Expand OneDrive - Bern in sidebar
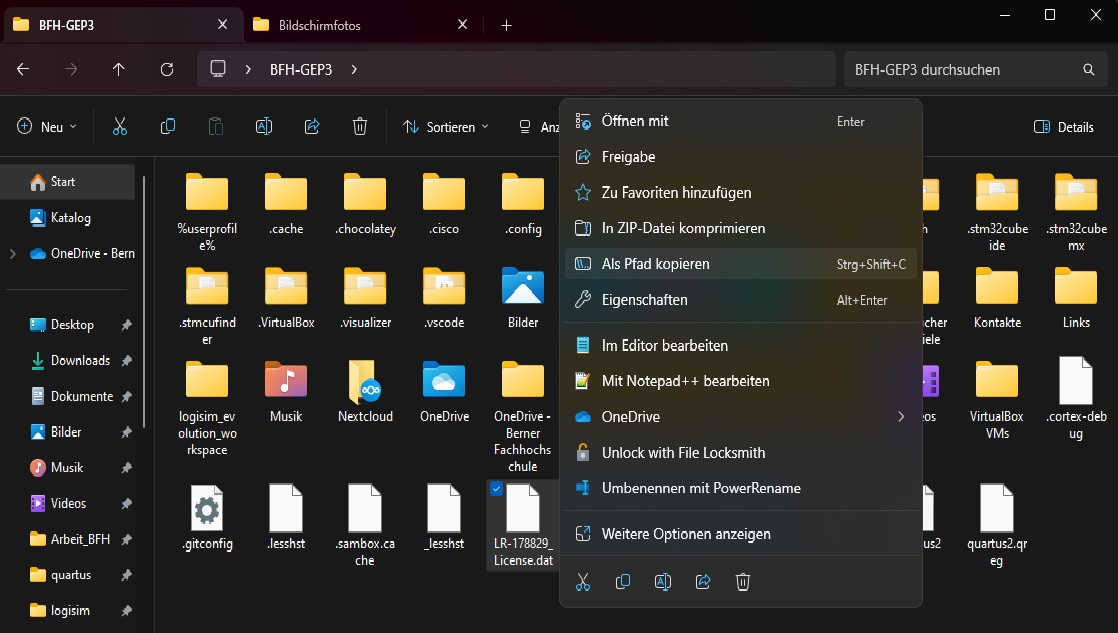Image resolution: width=1118 pixels, height=633 pixels. coord(13,254)
